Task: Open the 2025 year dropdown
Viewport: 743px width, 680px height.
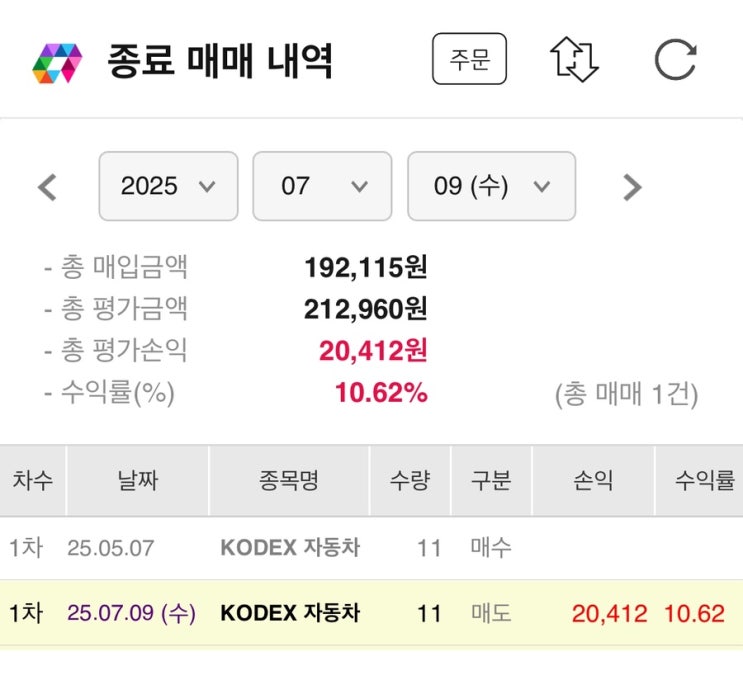Action: [168, 186]
